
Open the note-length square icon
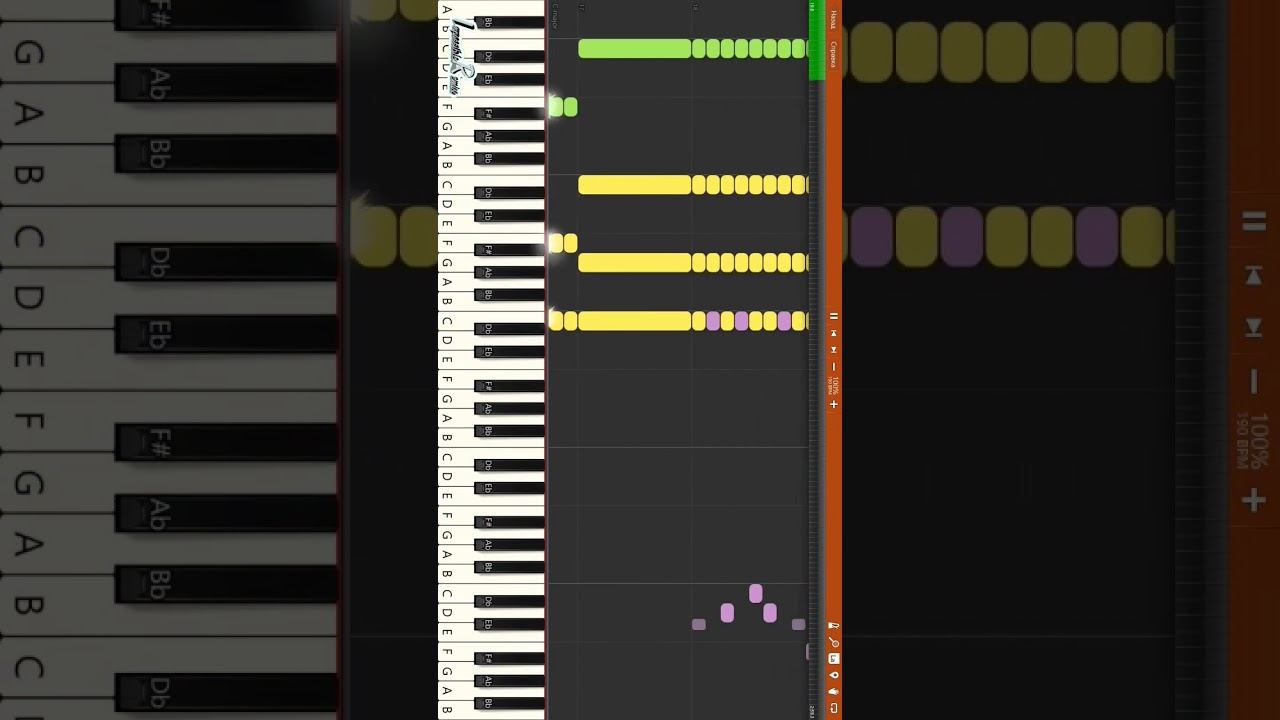point(834,659)
